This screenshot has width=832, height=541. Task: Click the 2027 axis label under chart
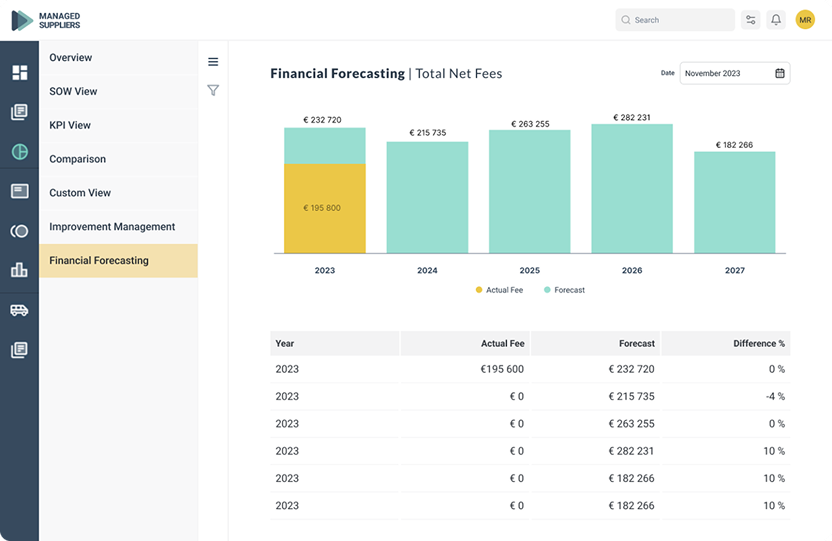735,270
